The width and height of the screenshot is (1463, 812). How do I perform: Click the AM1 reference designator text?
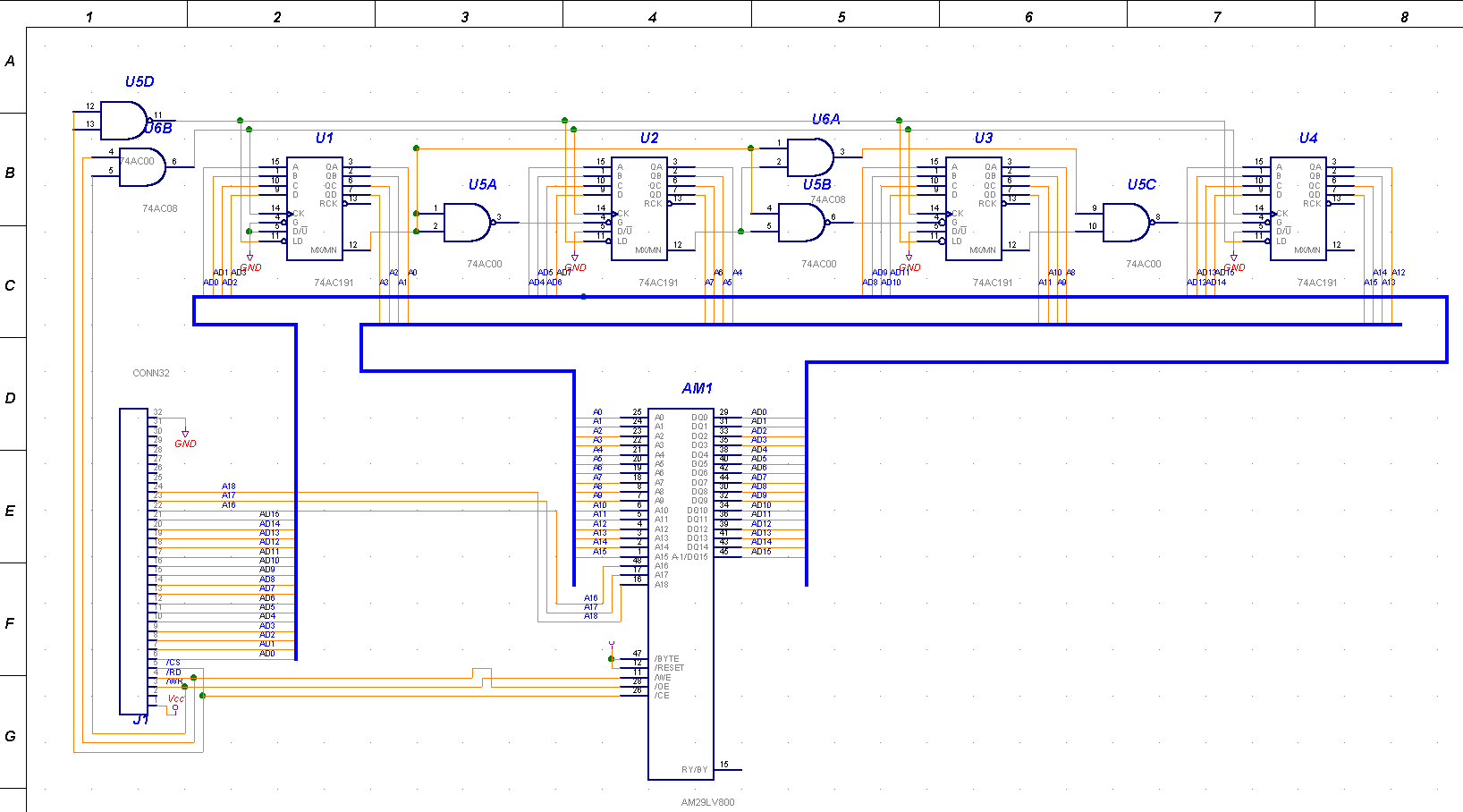[697, 388]
